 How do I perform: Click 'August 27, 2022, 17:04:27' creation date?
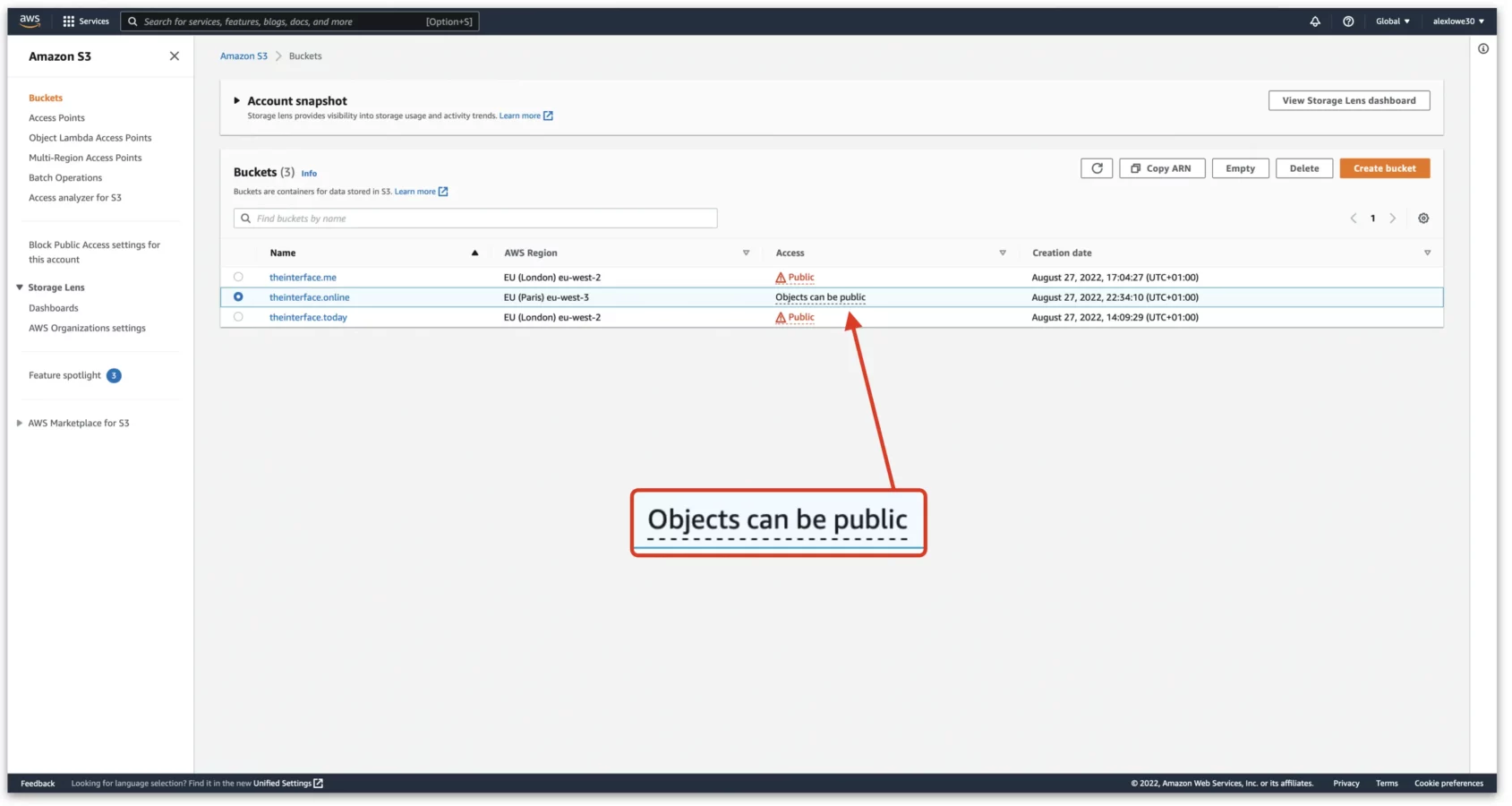(x=1115, y=278)
